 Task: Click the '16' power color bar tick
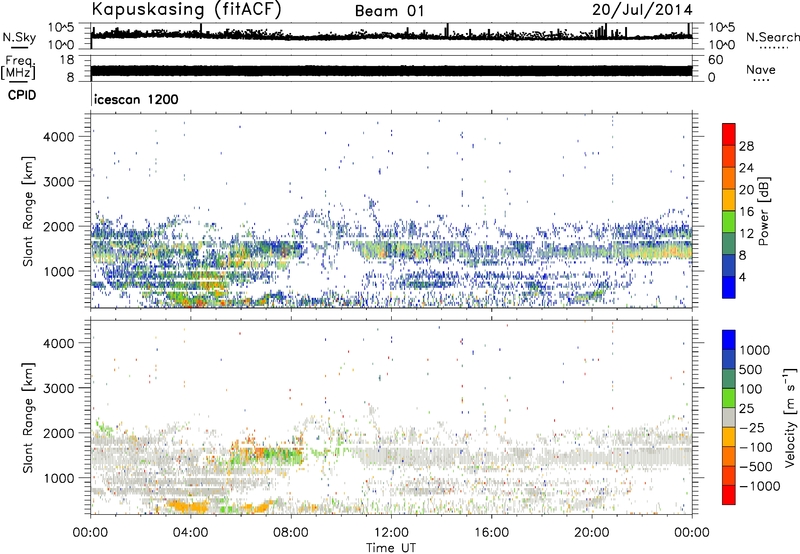746,212
